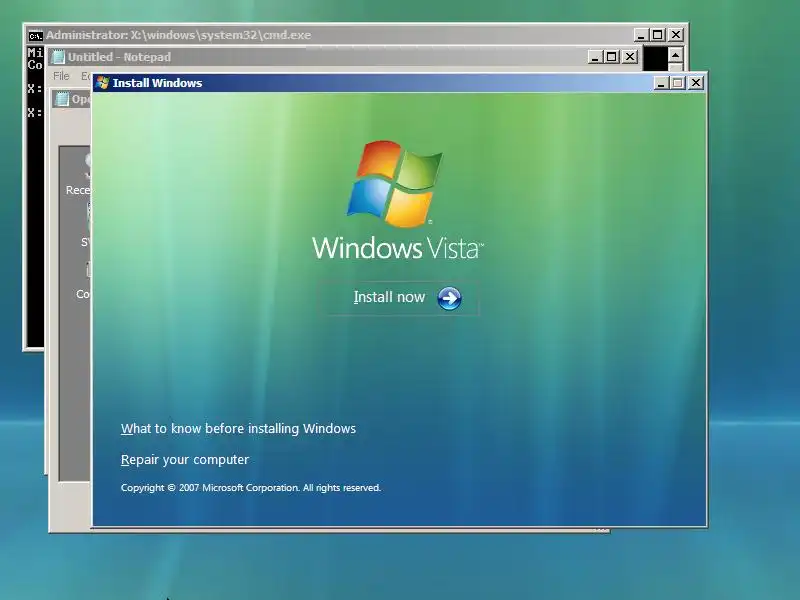Viewport: 800px width, 600px height.
Task: Click the Open dialog's notepad icon behind Install Windows
Action: click(62, 99)
